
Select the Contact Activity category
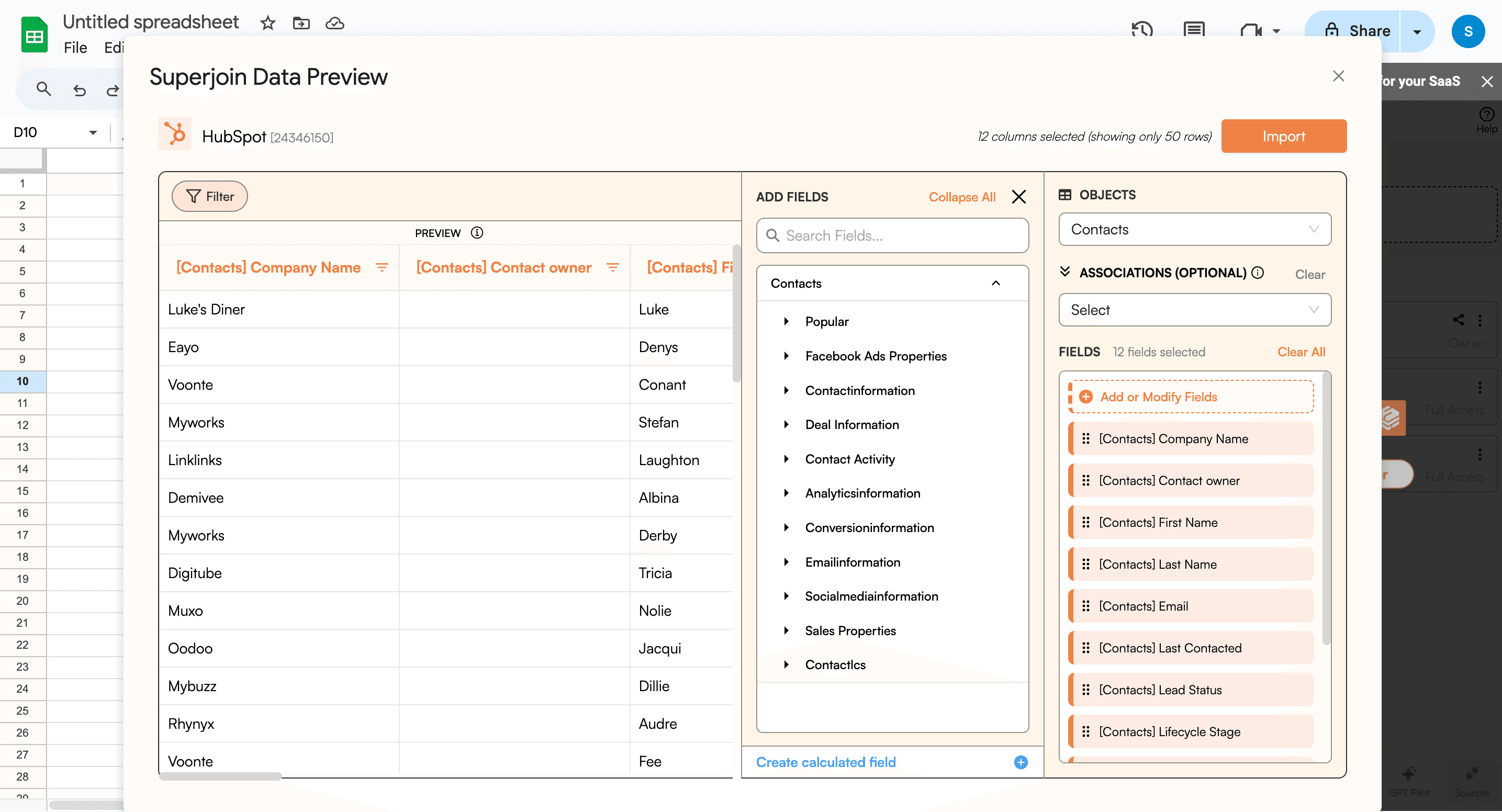[850, 459]
